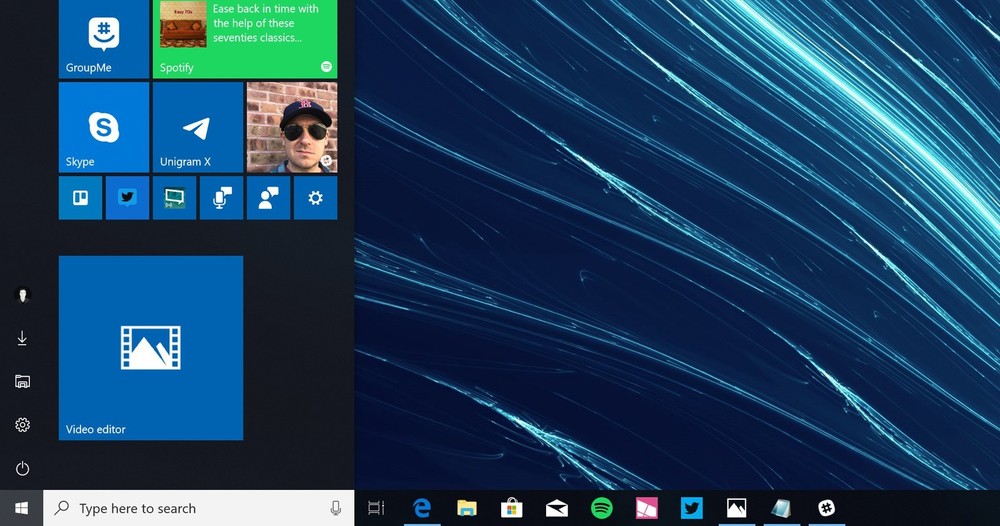Open the TweetDeck small tile

pos(127,198)
